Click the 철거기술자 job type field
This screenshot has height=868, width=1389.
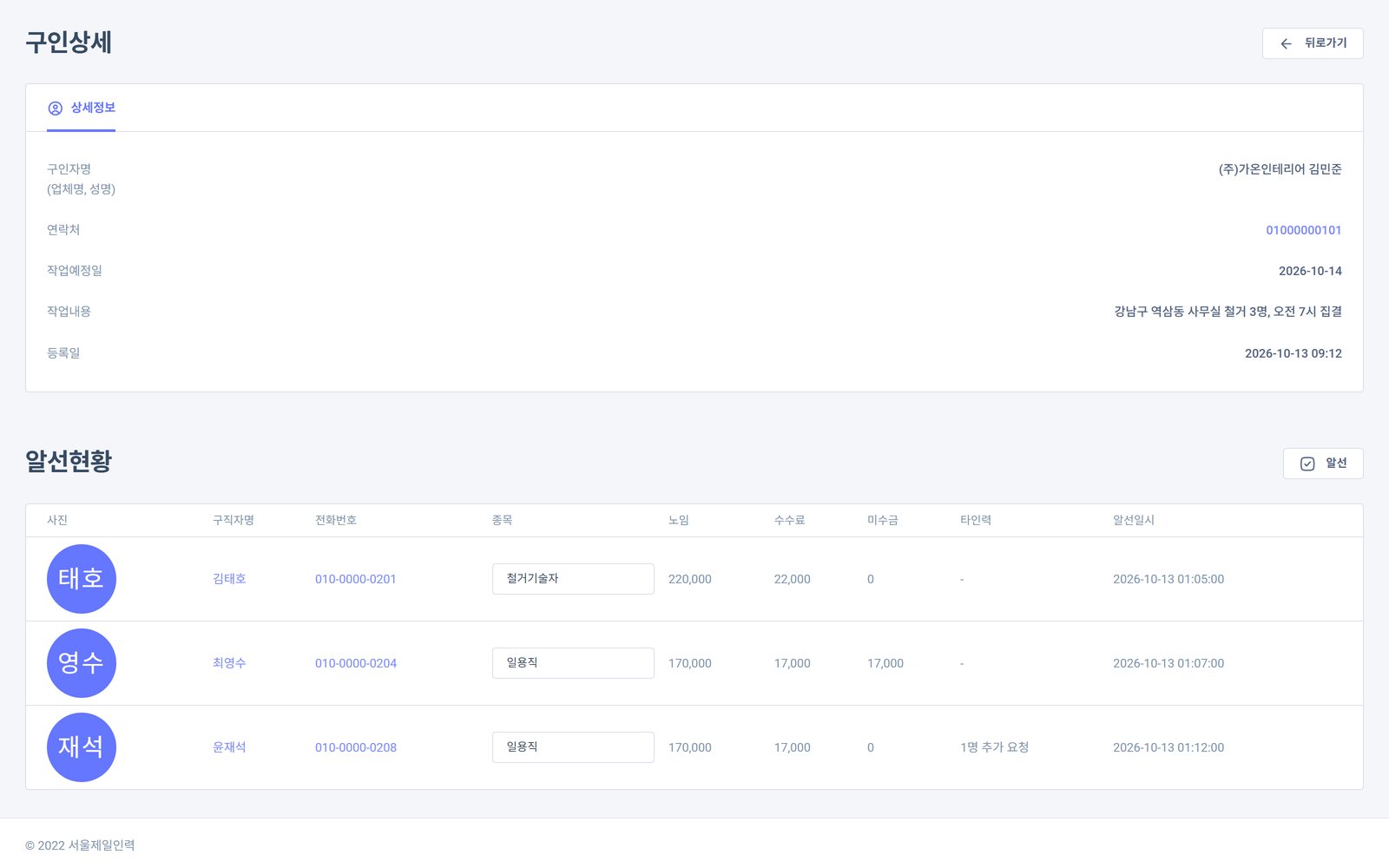click(573, 579)
